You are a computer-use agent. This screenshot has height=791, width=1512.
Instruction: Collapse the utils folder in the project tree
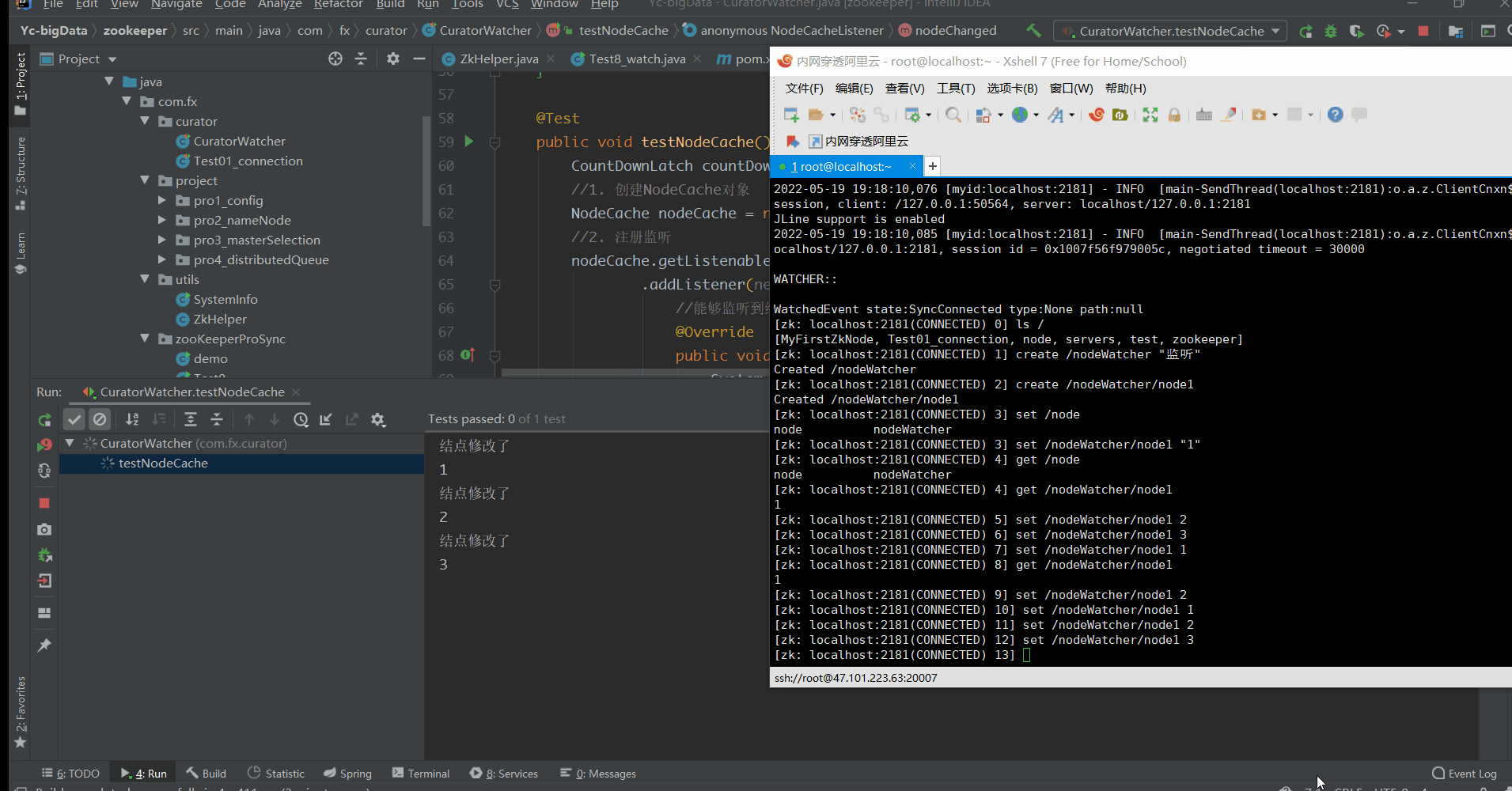tap(145, 279)
